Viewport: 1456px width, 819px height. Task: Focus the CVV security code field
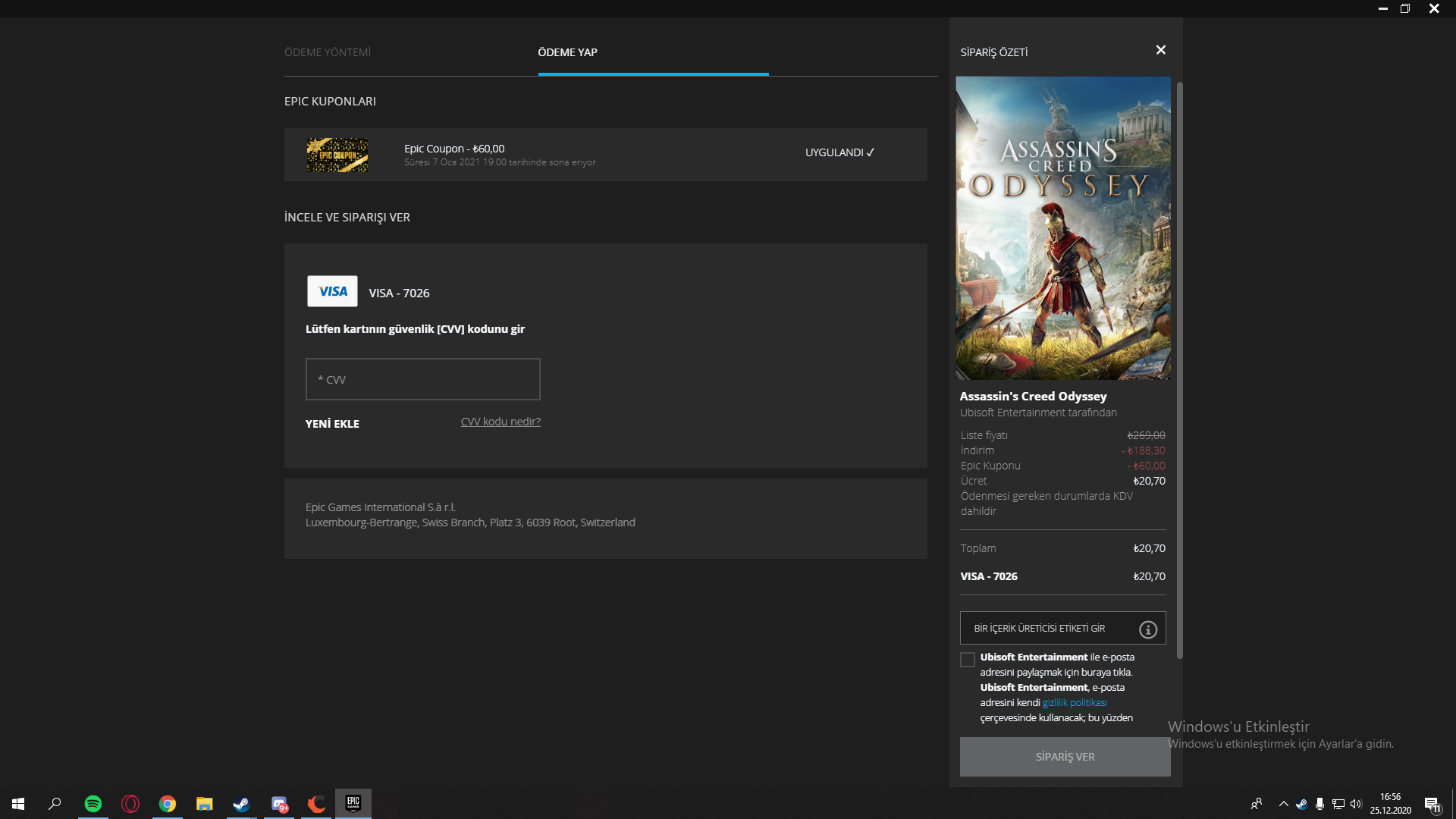point(422,379)
